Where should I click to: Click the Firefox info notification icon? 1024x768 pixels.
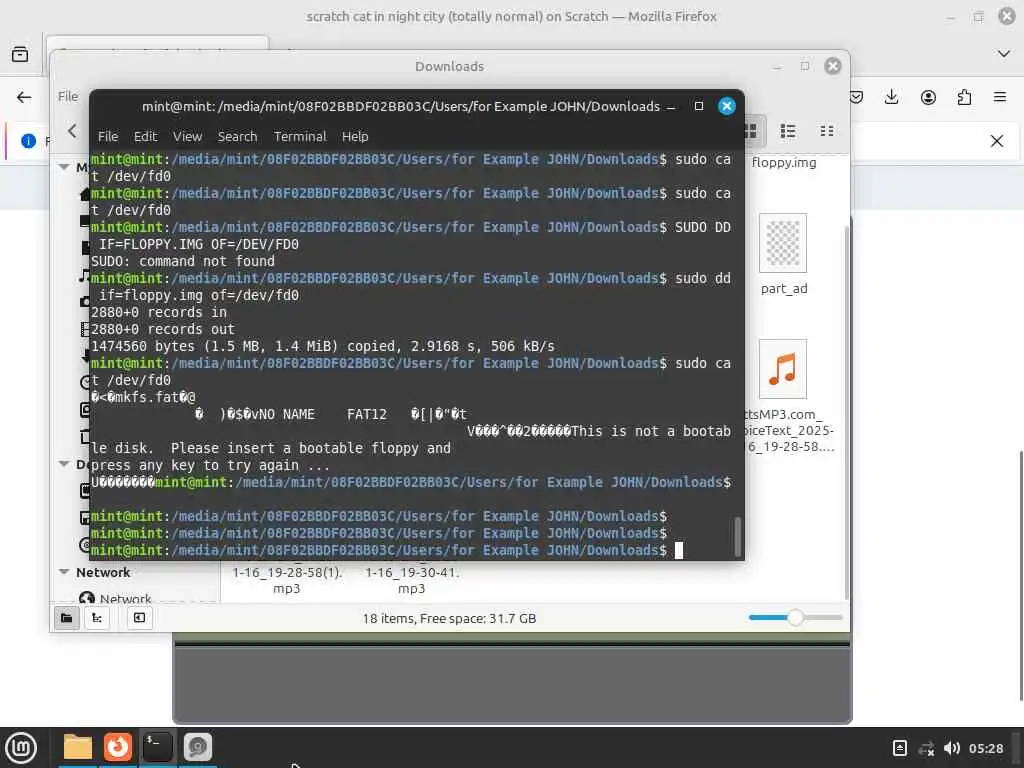28,141
